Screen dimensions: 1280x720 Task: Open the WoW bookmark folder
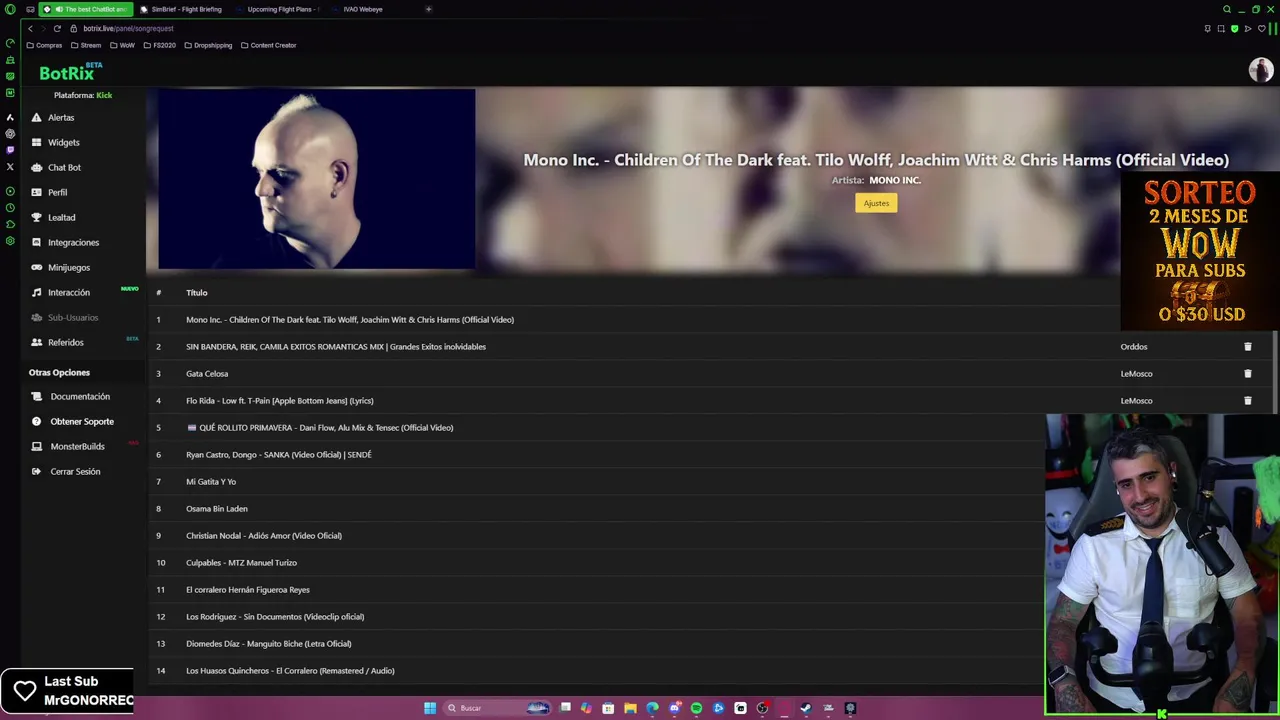(x=122, y=45)
